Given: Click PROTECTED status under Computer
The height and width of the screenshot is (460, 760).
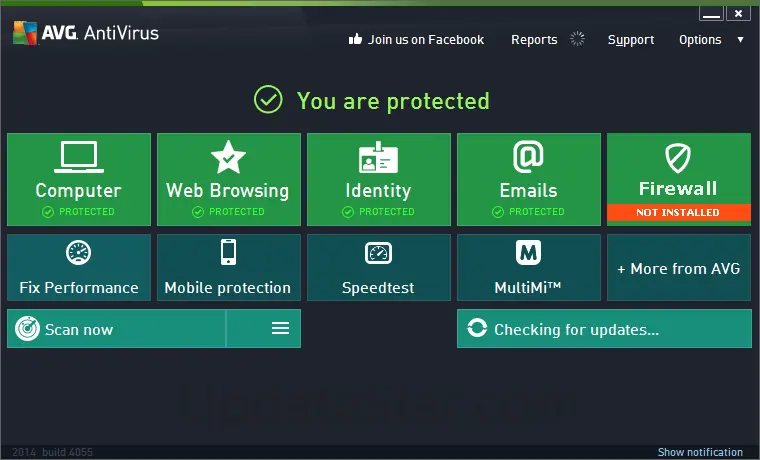Looking at the screenshot, I should [79, 212].
